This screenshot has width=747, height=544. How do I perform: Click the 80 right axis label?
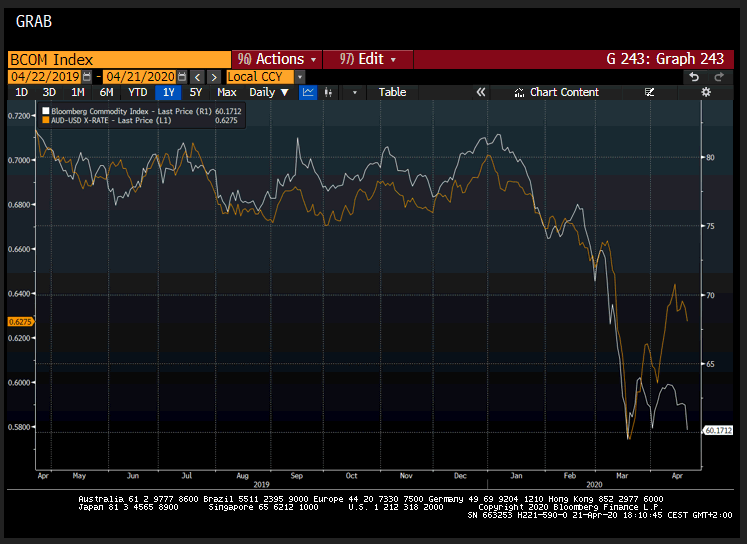(x=710, y=158)
